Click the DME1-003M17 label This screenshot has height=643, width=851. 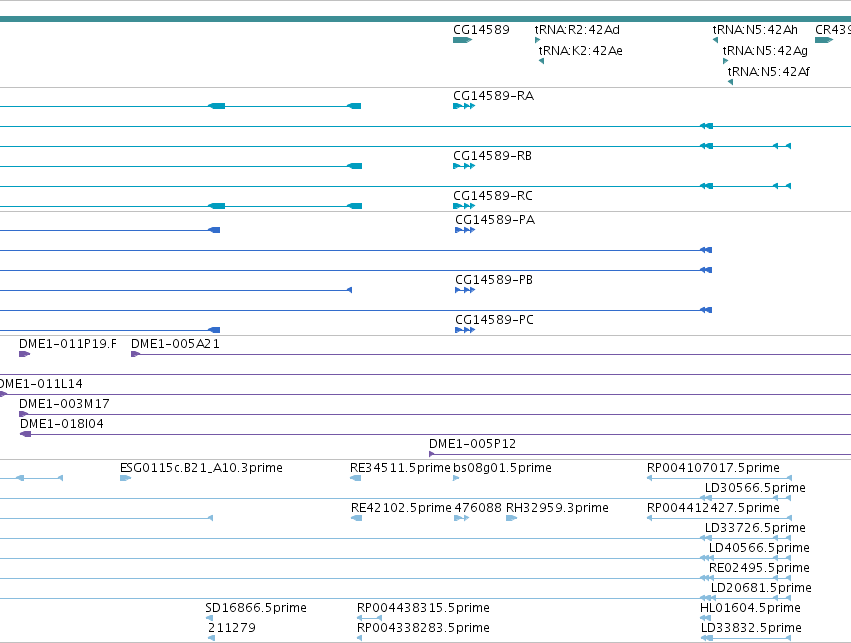coord(64,404)
